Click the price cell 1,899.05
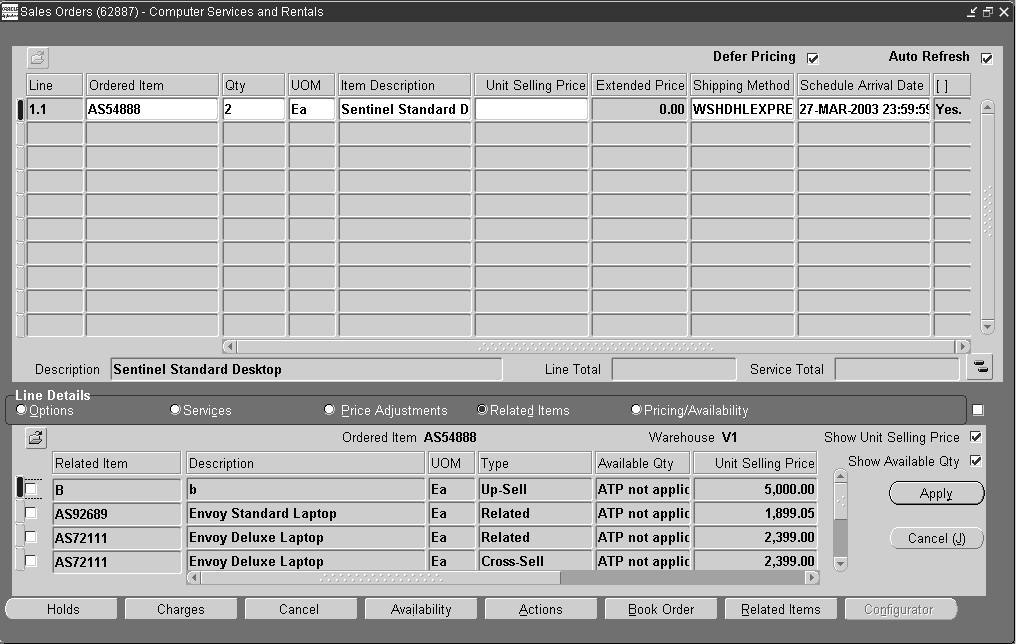Image resolution: width=1016 pixels, height=644 pixels. [756, 514]
